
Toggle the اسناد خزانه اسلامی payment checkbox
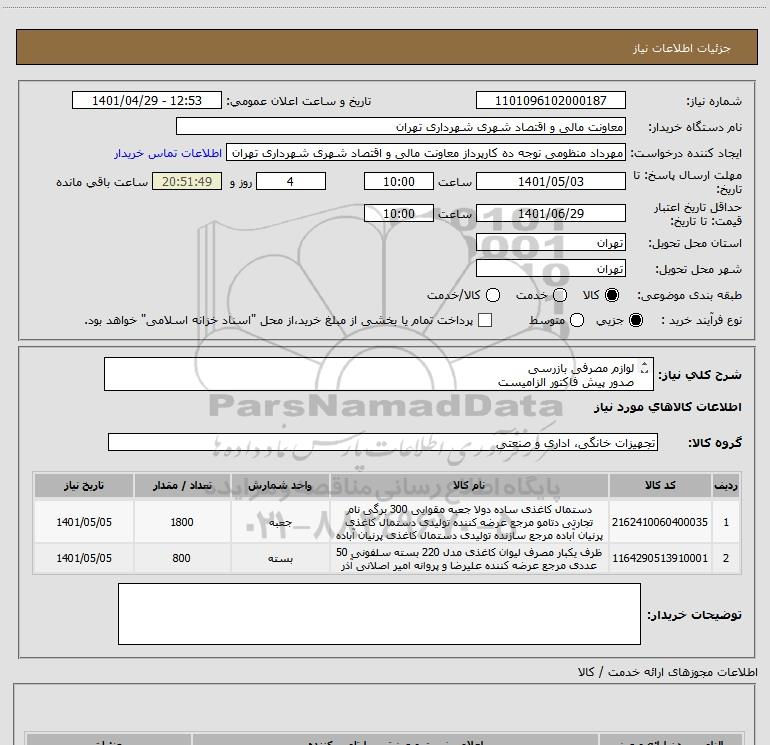coord(485,320)
